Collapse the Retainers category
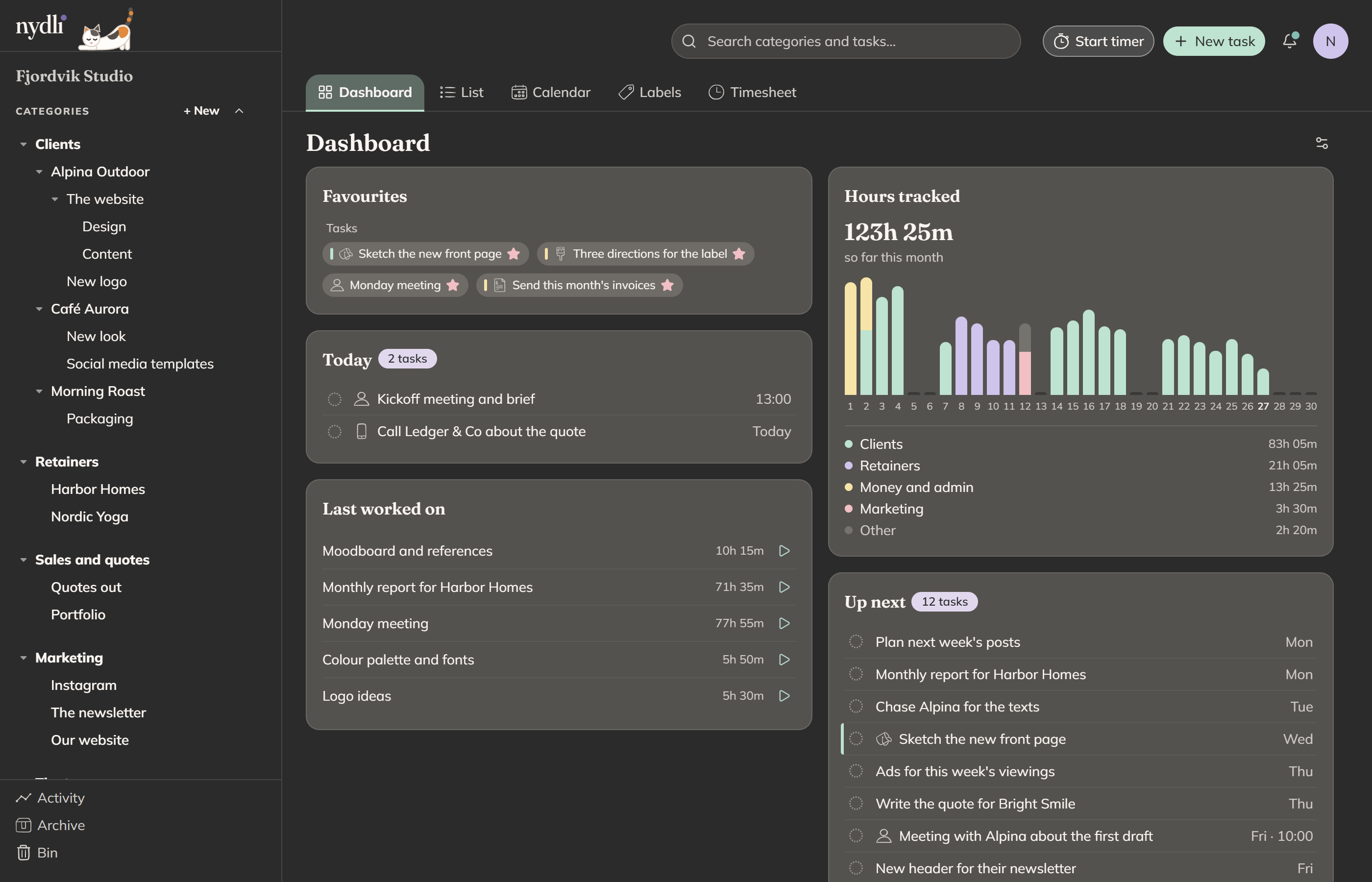The image size is (1372, 882). pyautogui.click(x=24, y=462)
